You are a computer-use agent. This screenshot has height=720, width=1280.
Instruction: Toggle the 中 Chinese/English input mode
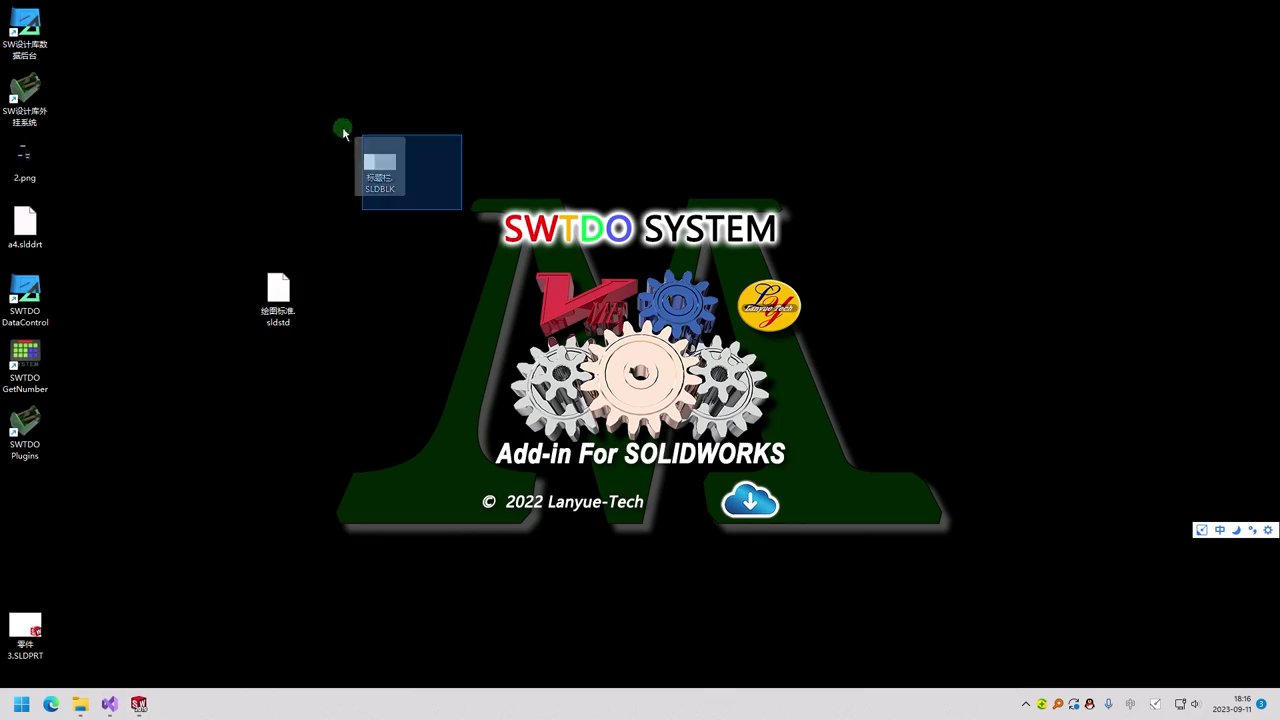click(x=1219, y=530)
